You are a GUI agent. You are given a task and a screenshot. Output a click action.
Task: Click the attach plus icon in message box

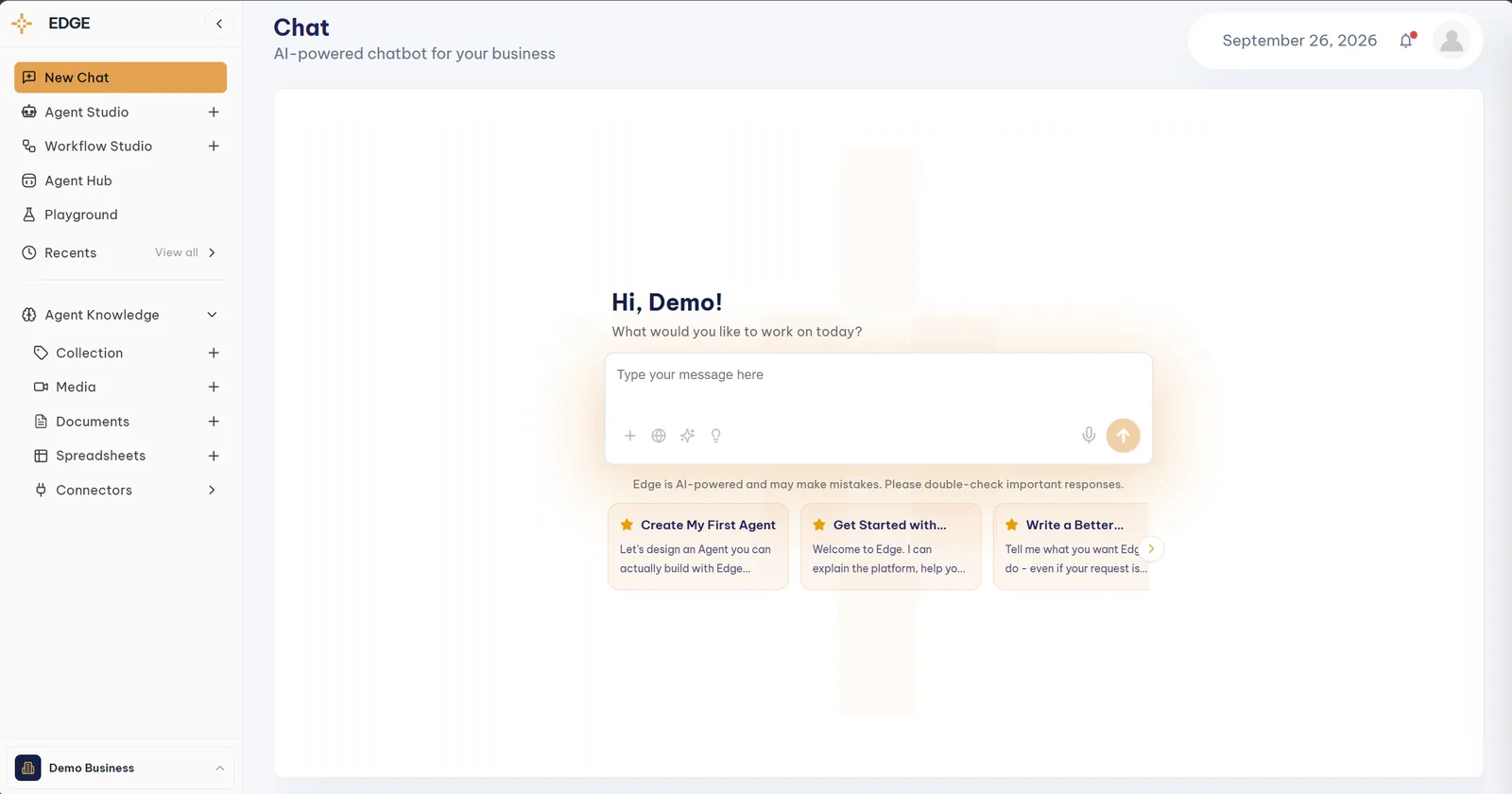(630, 436)
